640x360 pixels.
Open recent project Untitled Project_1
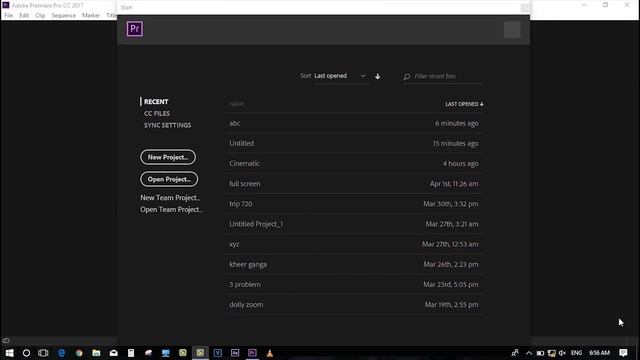(x=353, y=224)
